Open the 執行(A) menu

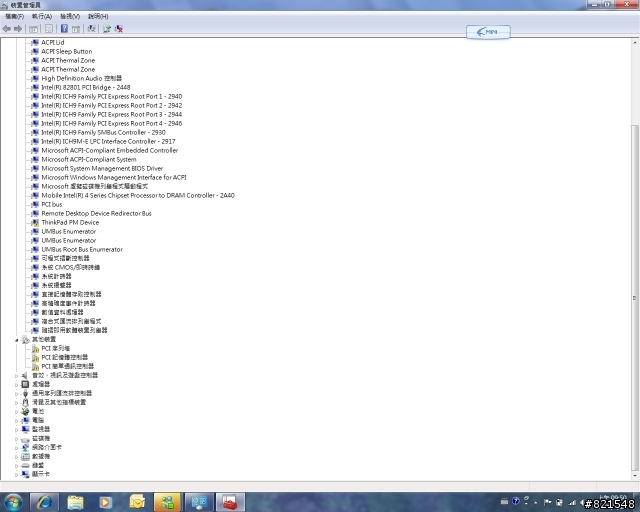pos(42,16)
